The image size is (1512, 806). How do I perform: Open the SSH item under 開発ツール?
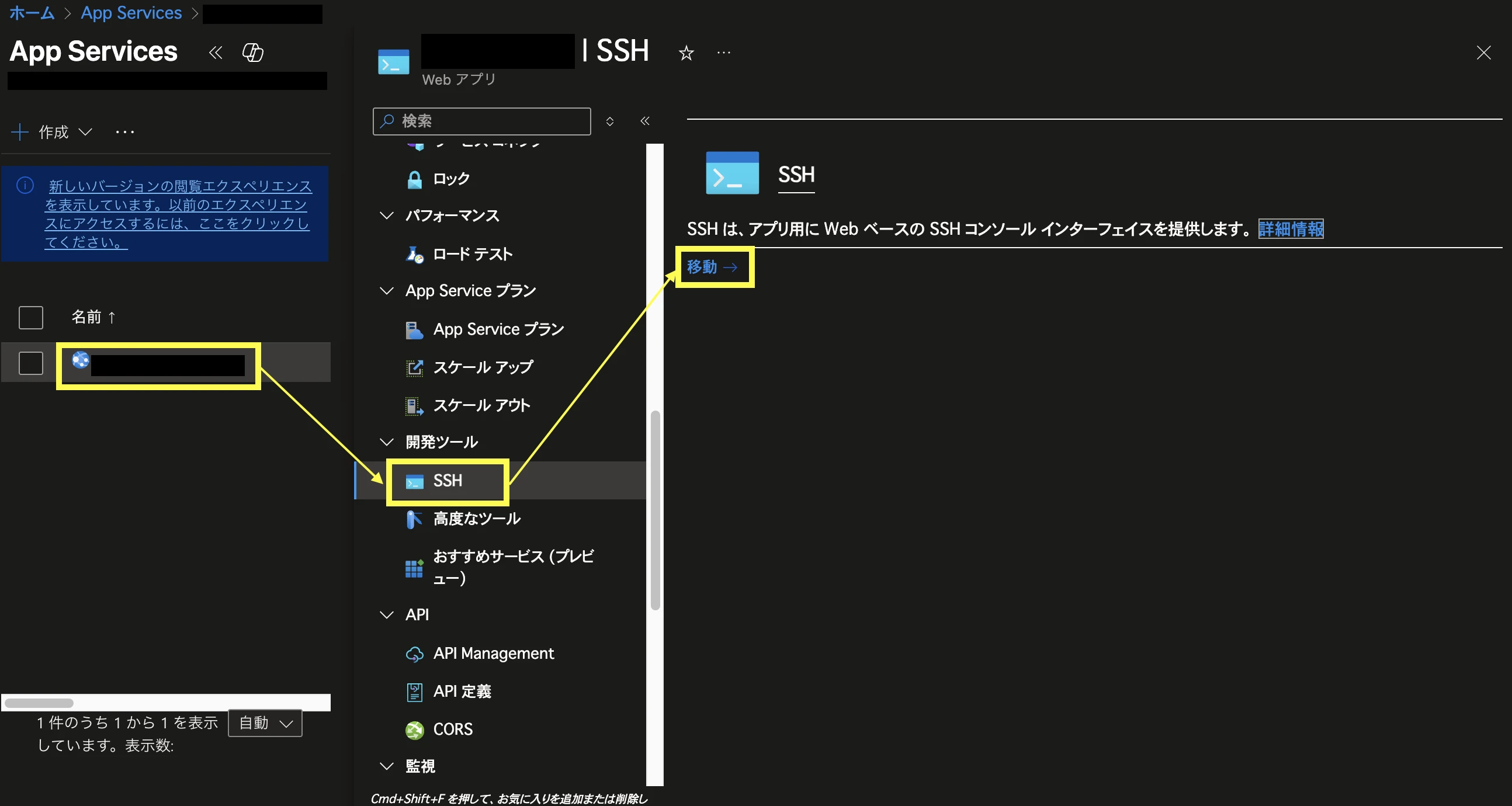coord(448,481)
